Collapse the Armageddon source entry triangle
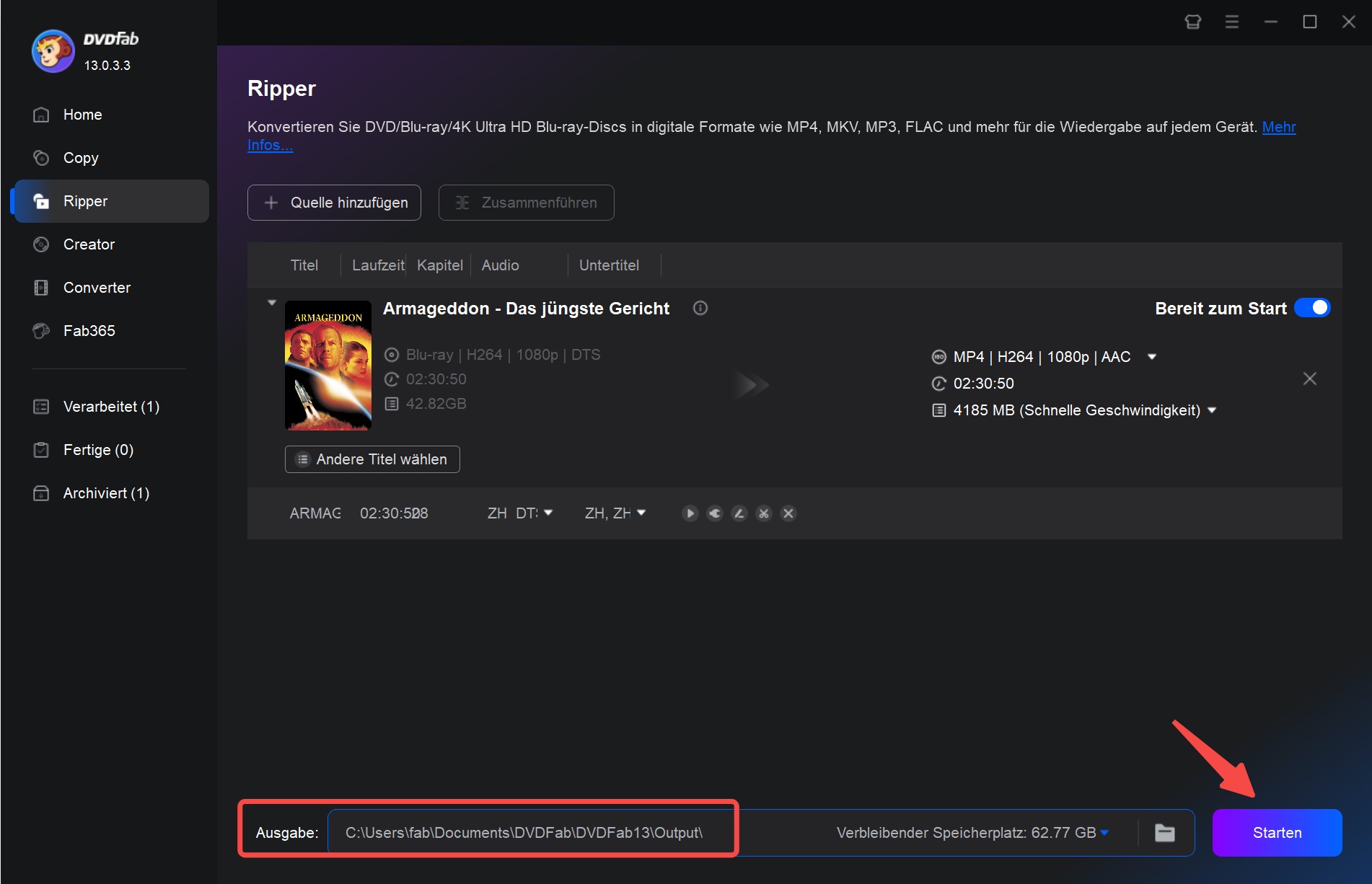 [272, 303]
